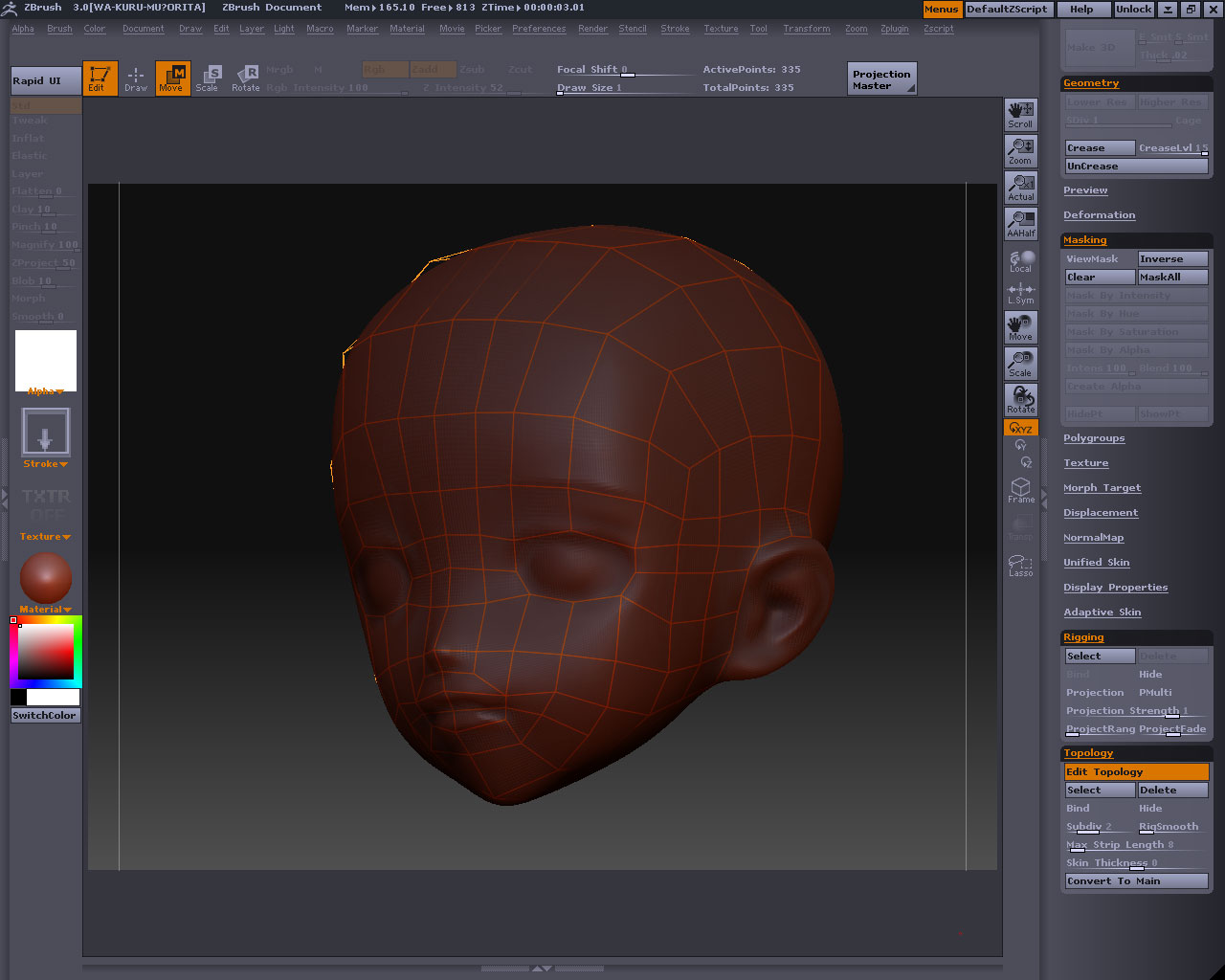Viewport: 1225px width, 980px height.
Task: Open the Tool menu
Action: pos(758,29)
